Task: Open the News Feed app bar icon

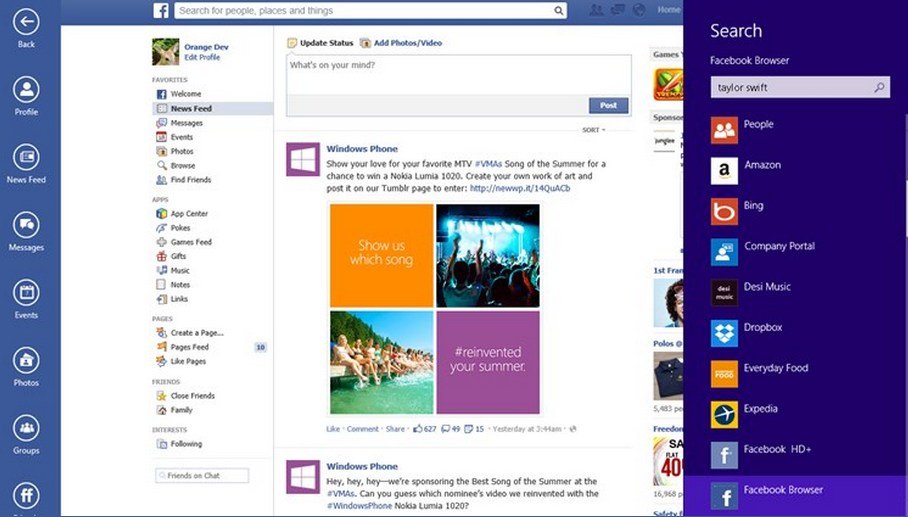Action: coord(26,157)
